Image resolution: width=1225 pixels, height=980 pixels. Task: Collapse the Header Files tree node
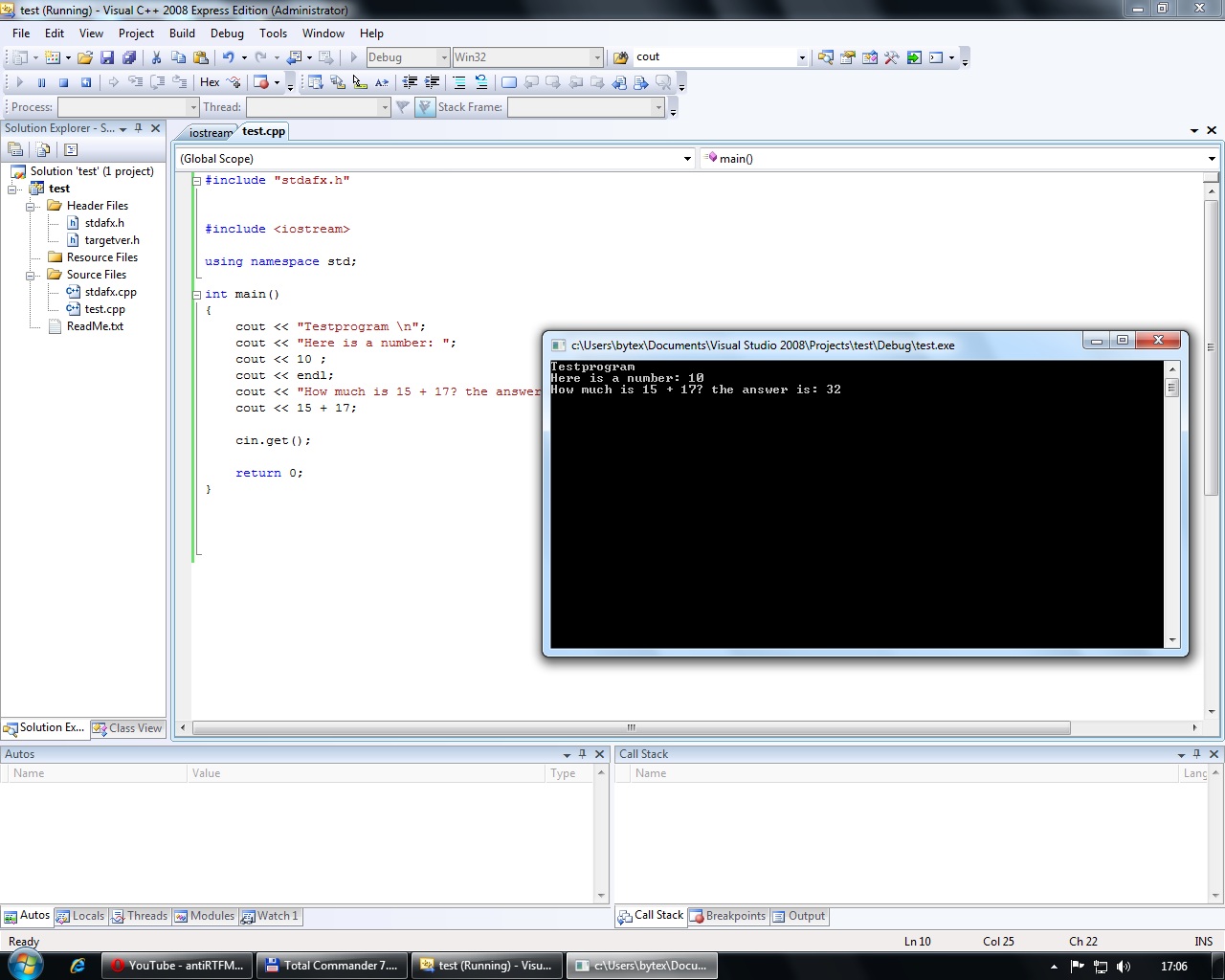(31, 206)
